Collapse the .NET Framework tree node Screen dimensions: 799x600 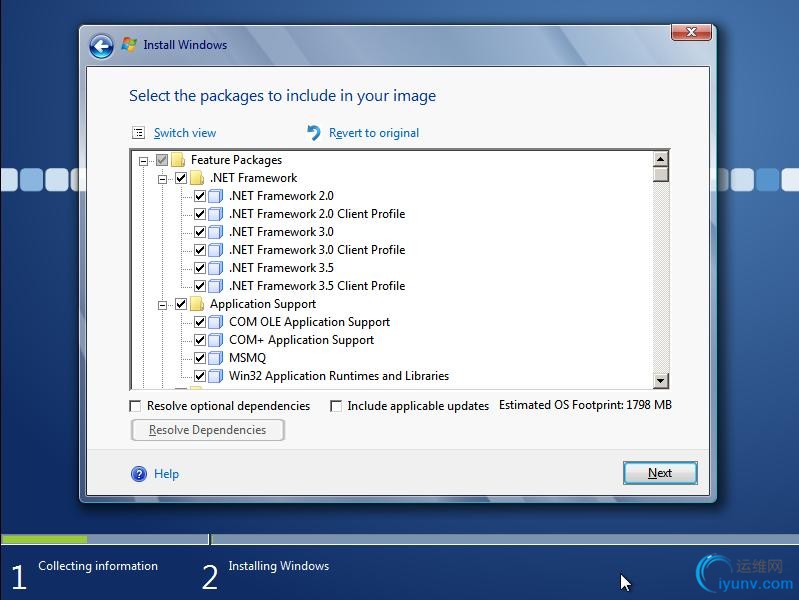(163, 179)
